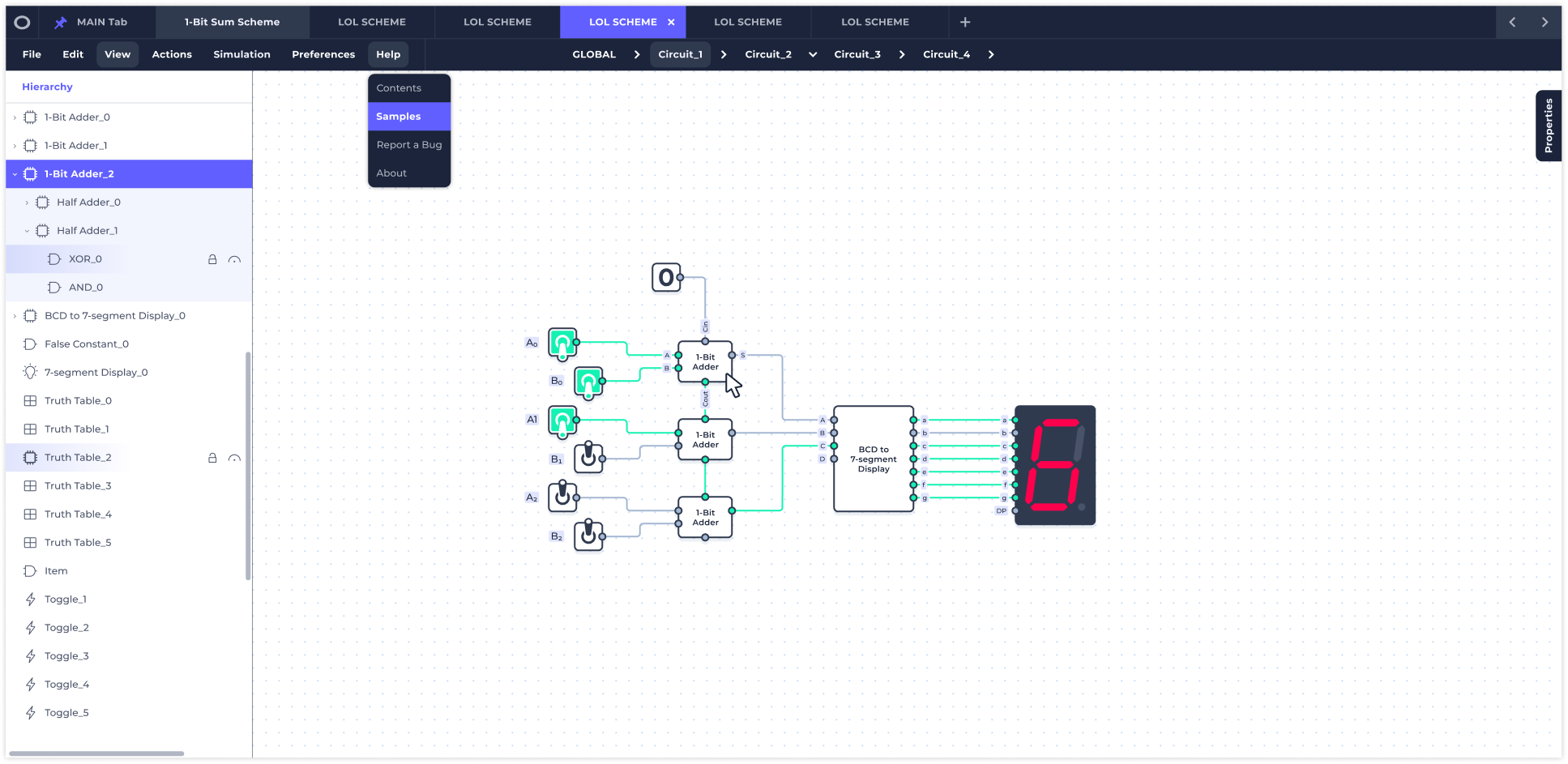The image size is (1568, 764).
Task: Open the Circuit_2 breadcrumb dropdown arrow
Action: 813,54
